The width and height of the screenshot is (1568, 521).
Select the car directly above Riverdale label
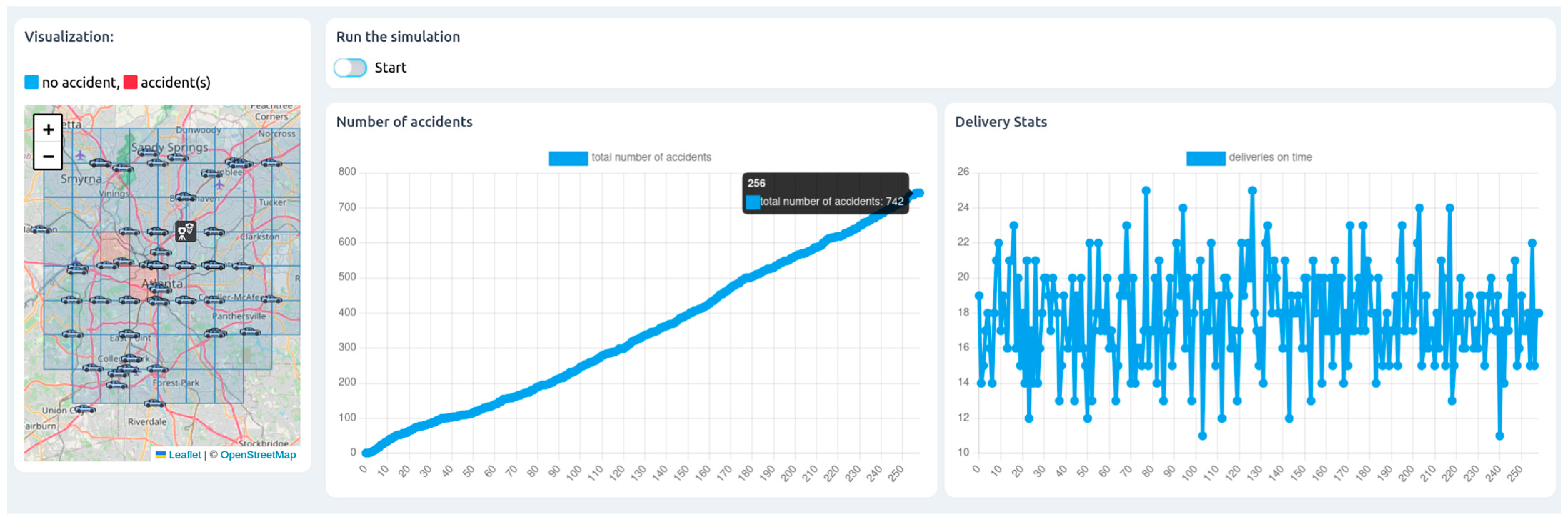click(x=154, y=403)
